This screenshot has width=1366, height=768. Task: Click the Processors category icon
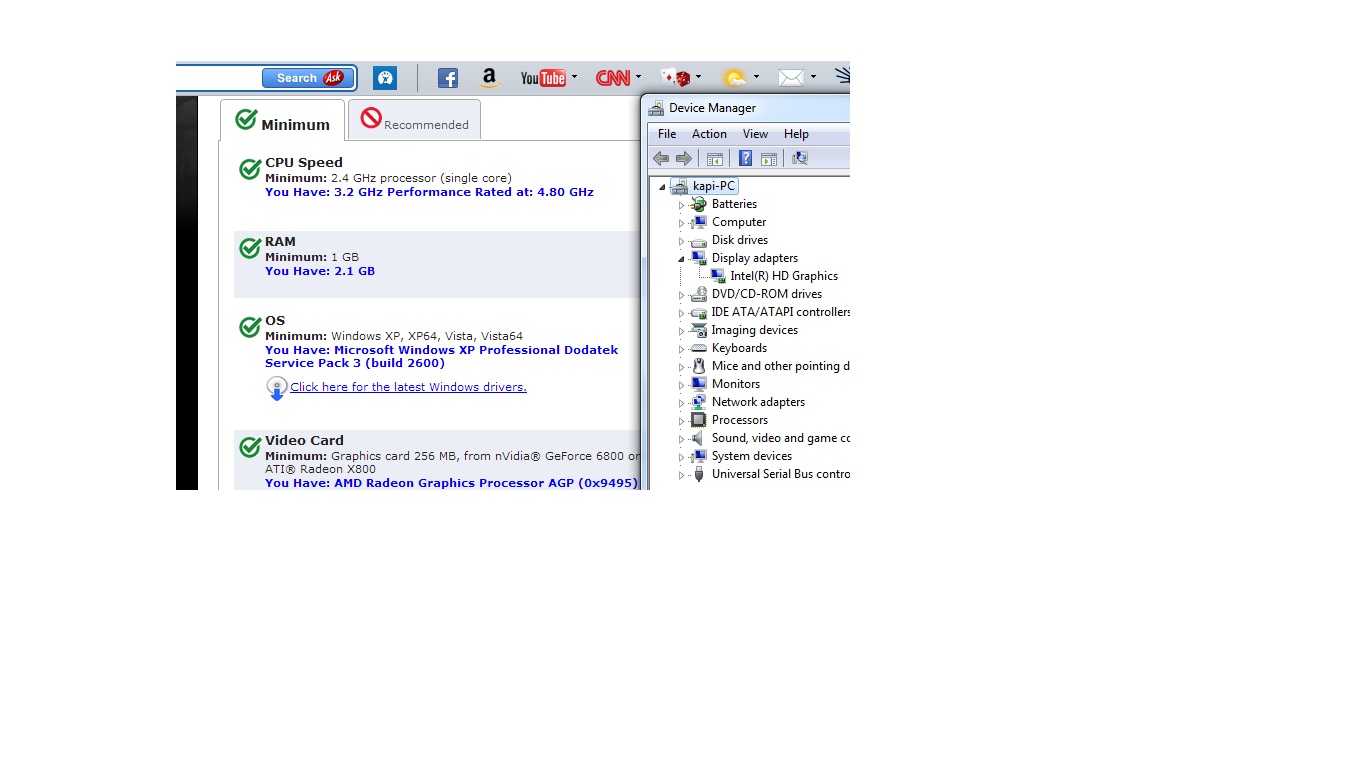(x=698, y=420)
